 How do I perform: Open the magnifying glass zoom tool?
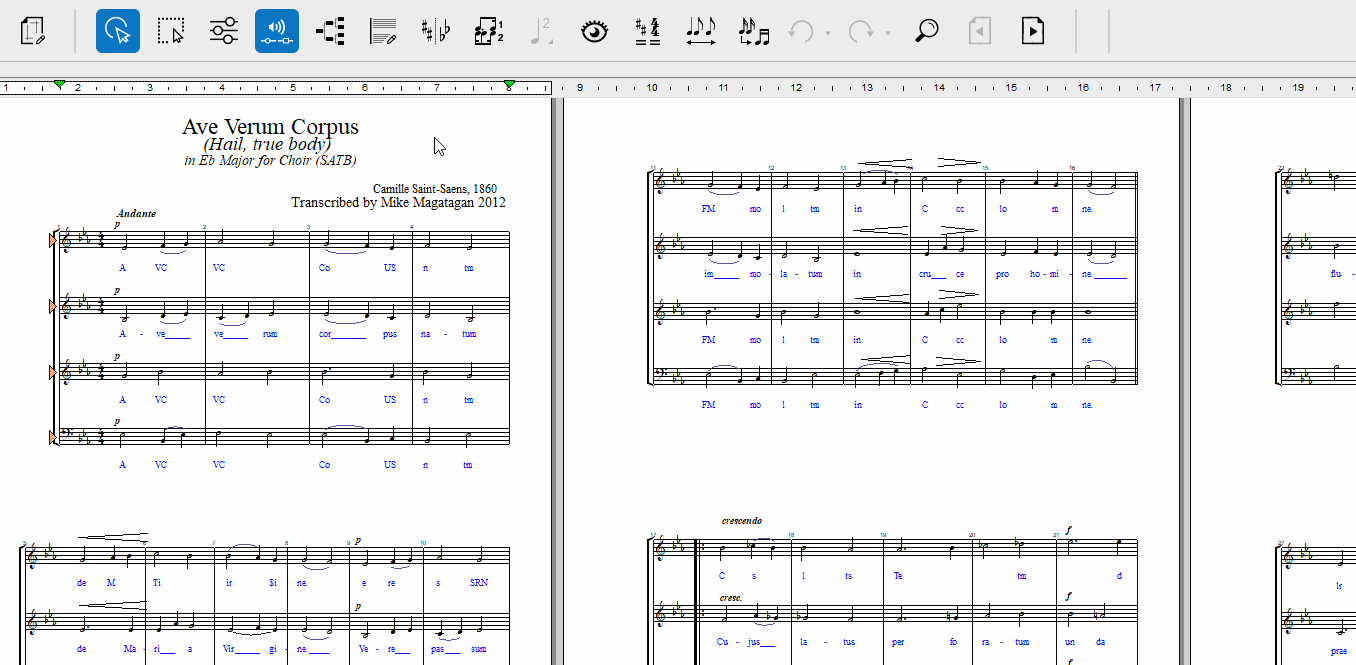(x=927, y=31)
